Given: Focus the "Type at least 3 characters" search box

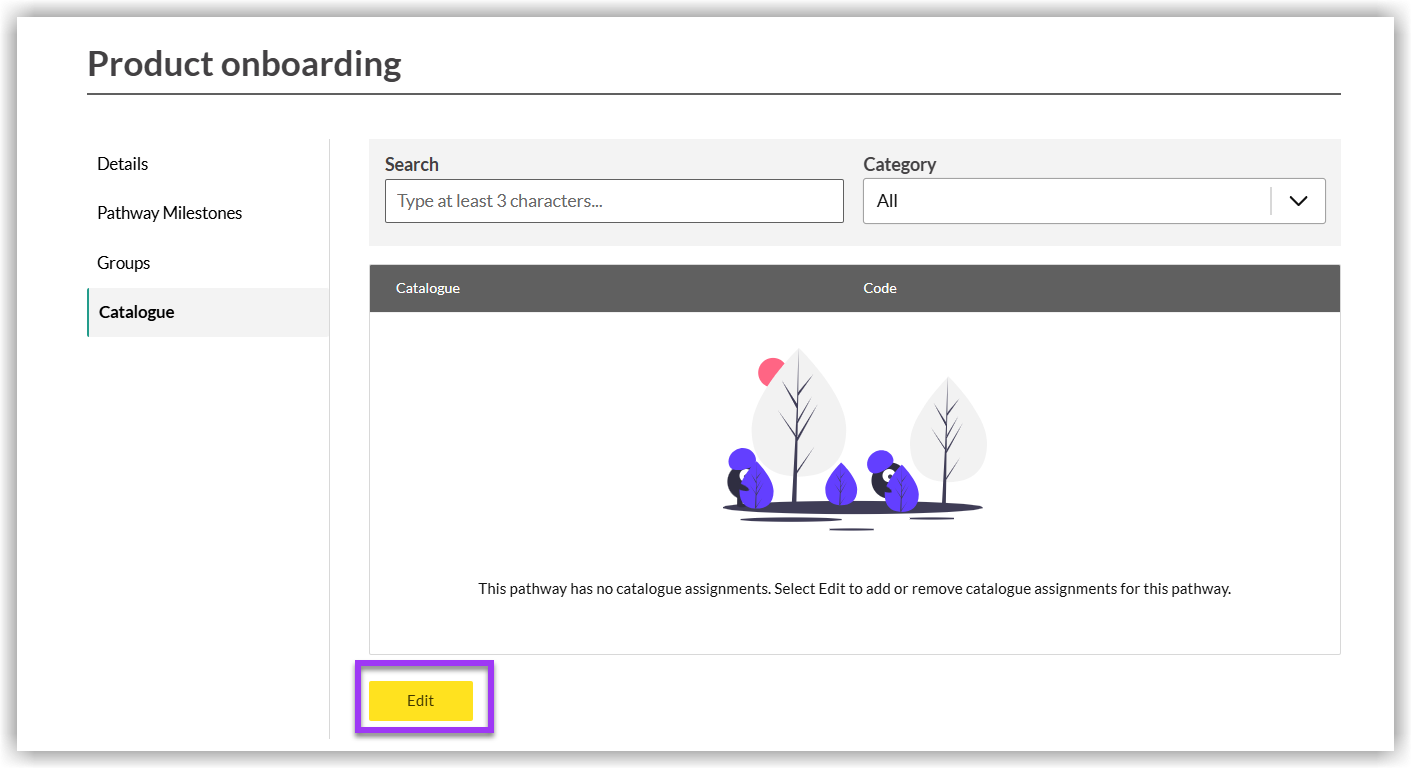Looking at the screenshot, I should tap(613, 200).
